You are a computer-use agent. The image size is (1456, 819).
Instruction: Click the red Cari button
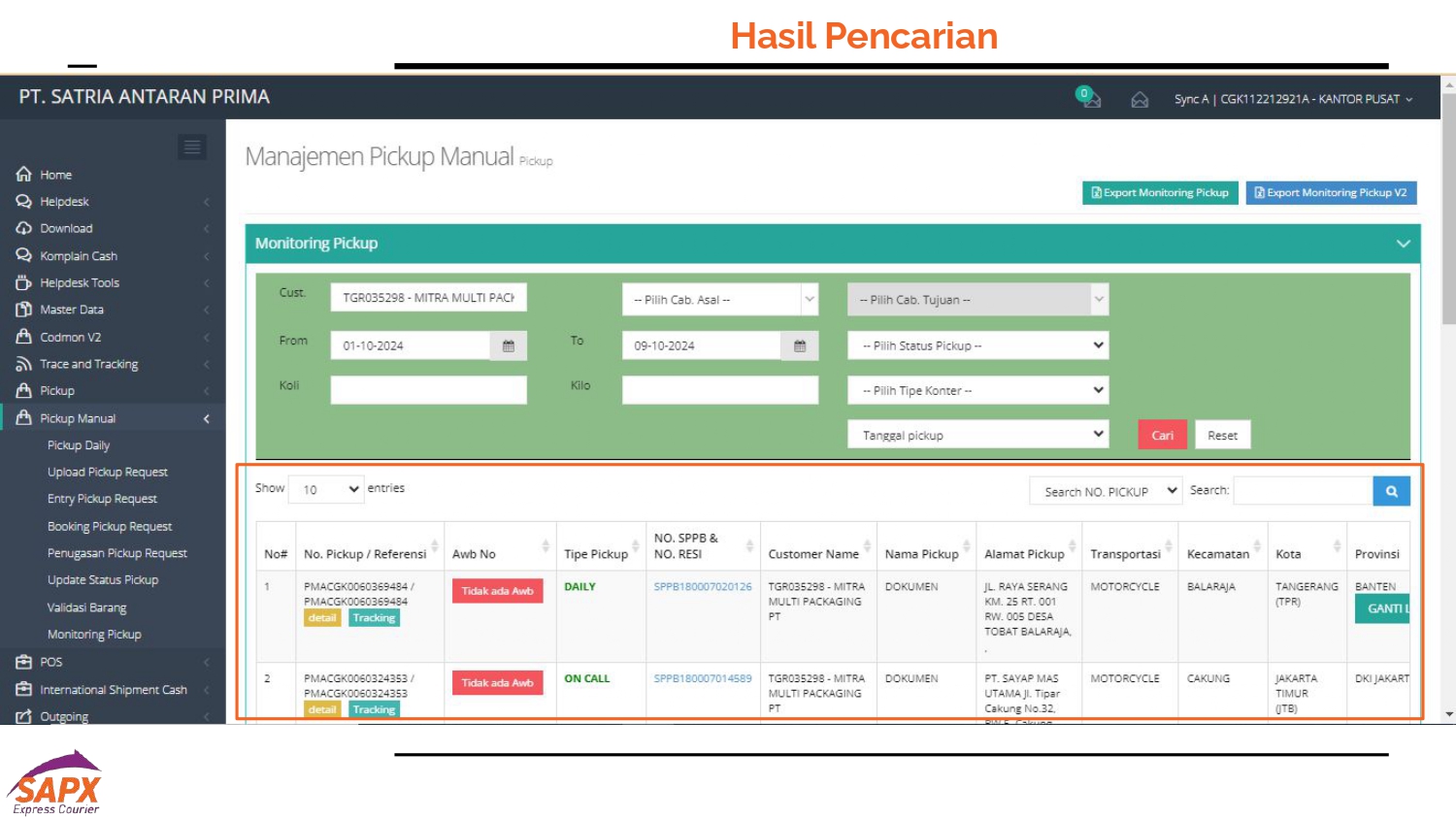pyautogui.click(x=1162, y=435)
